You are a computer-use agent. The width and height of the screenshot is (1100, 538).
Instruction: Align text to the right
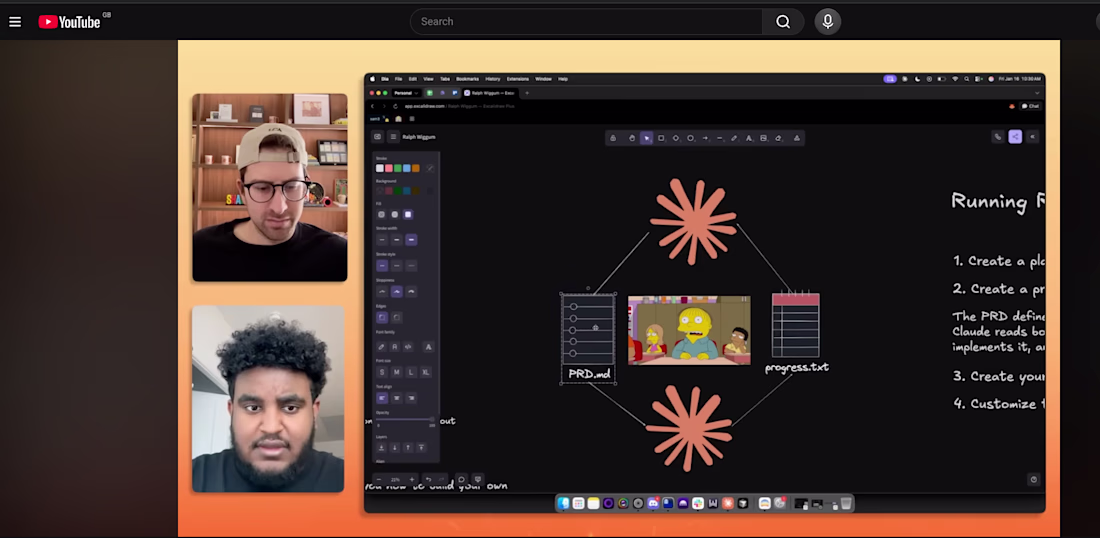411,398
